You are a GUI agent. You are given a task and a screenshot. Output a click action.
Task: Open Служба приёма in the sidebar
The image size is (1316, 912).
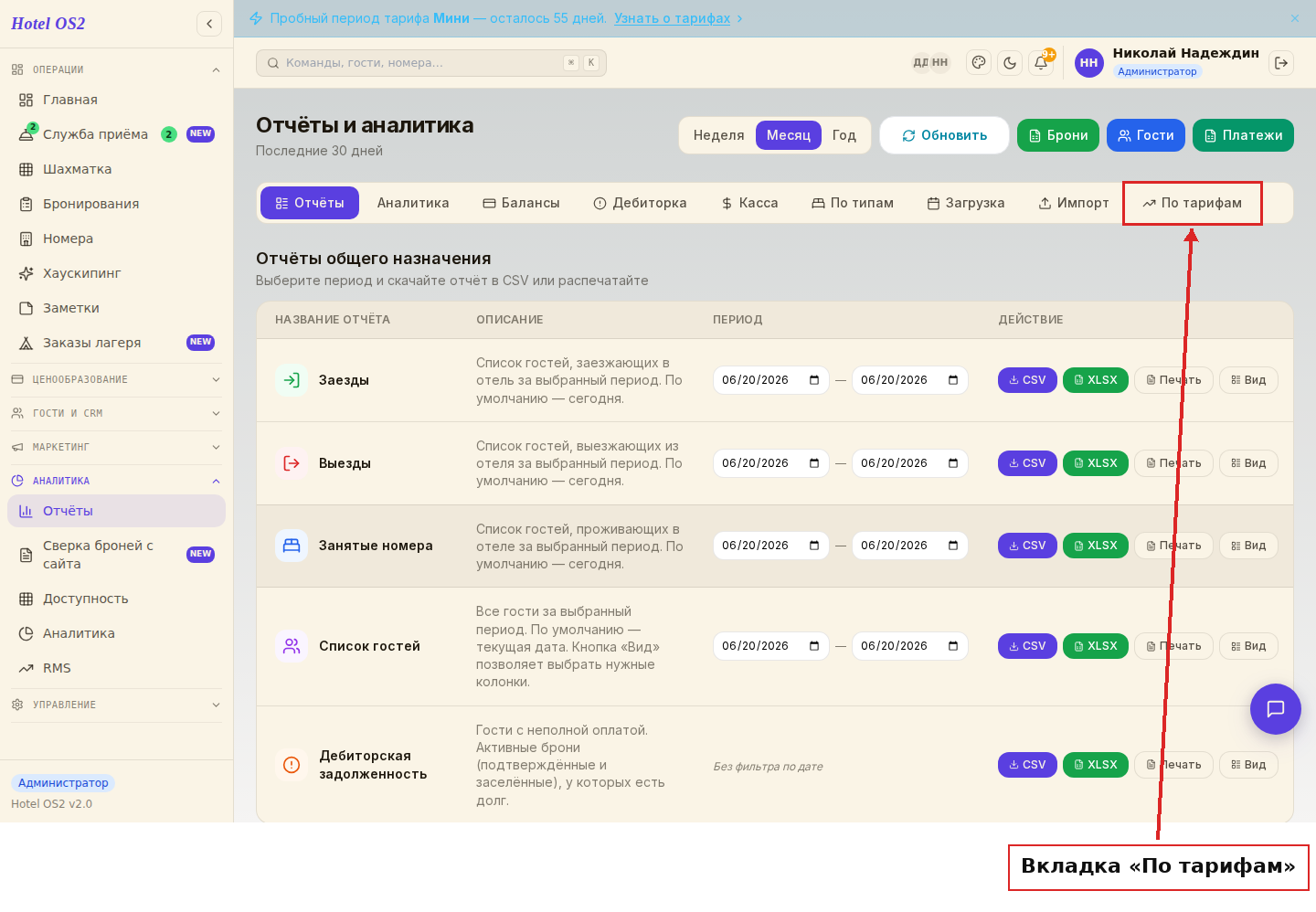tap(116, 134)
